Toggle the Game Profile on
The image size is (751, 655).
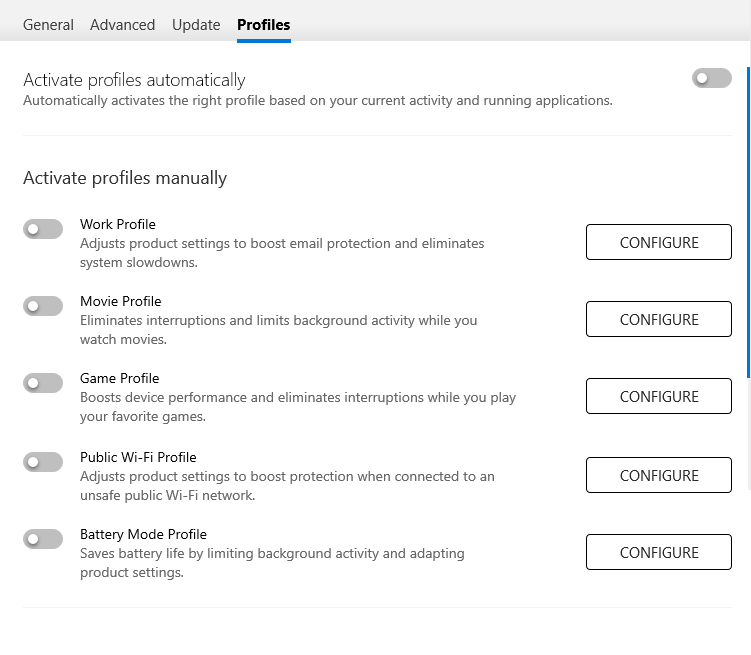click(43, 384)
